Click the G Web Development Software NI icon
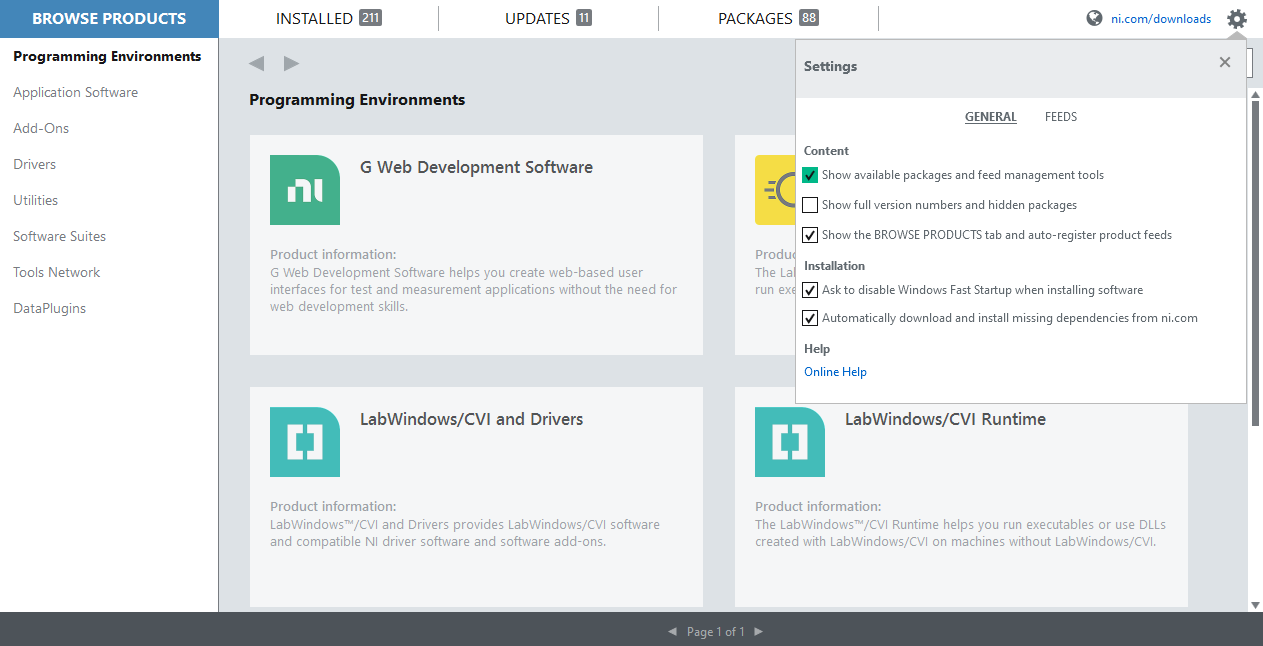This screenshot has height=646, width=1263. point(305,190)
